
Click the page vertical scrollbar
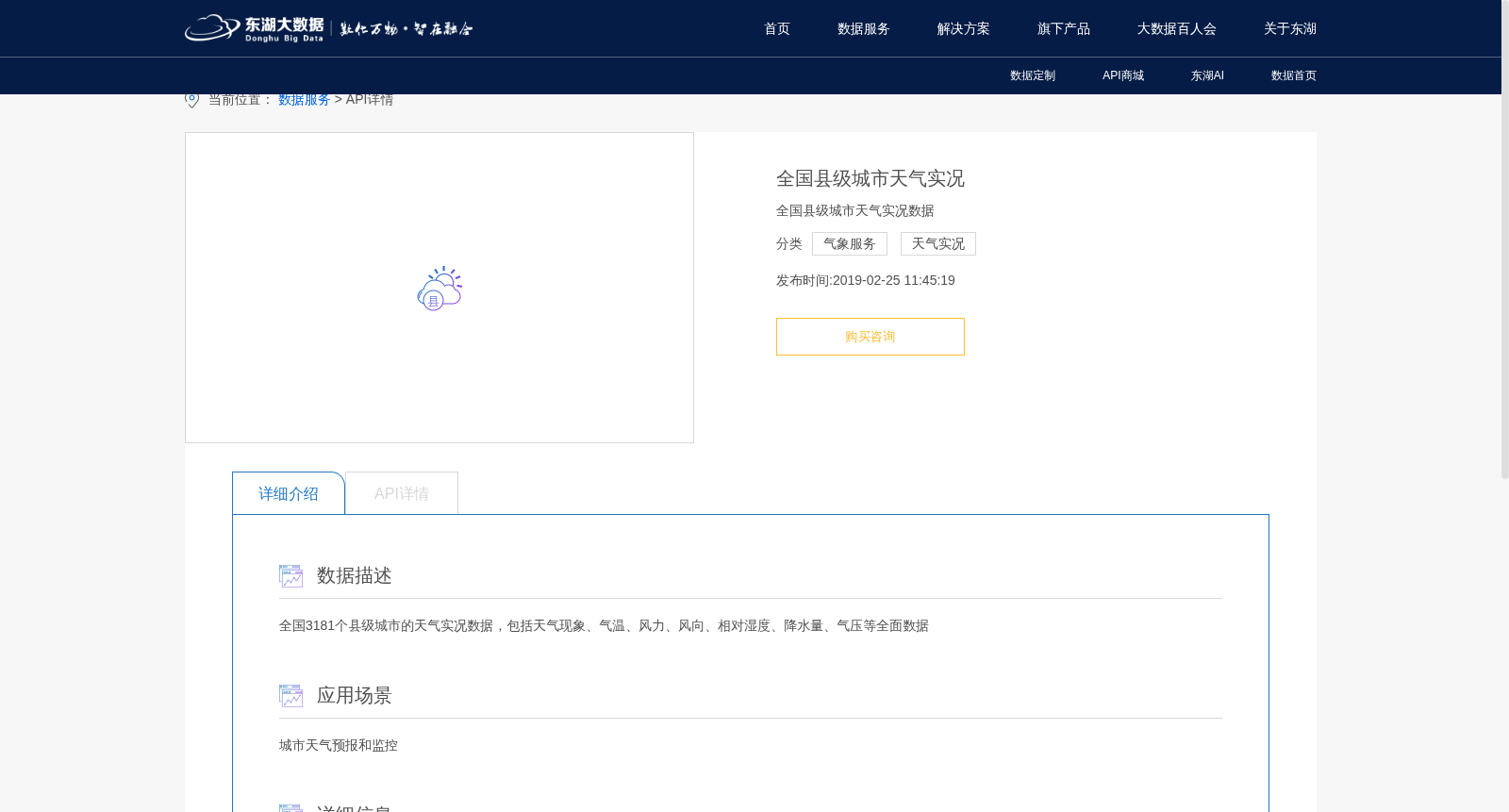pos(1505,240)
